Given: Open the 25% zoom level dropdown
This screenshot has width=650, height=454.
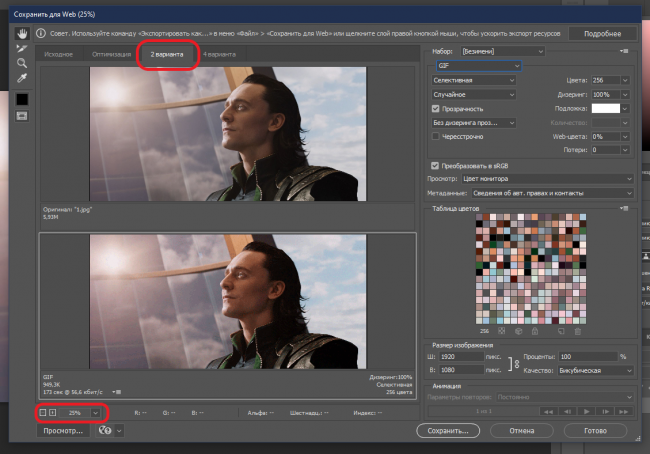Looking at the screenshot, I should [95, 413].
